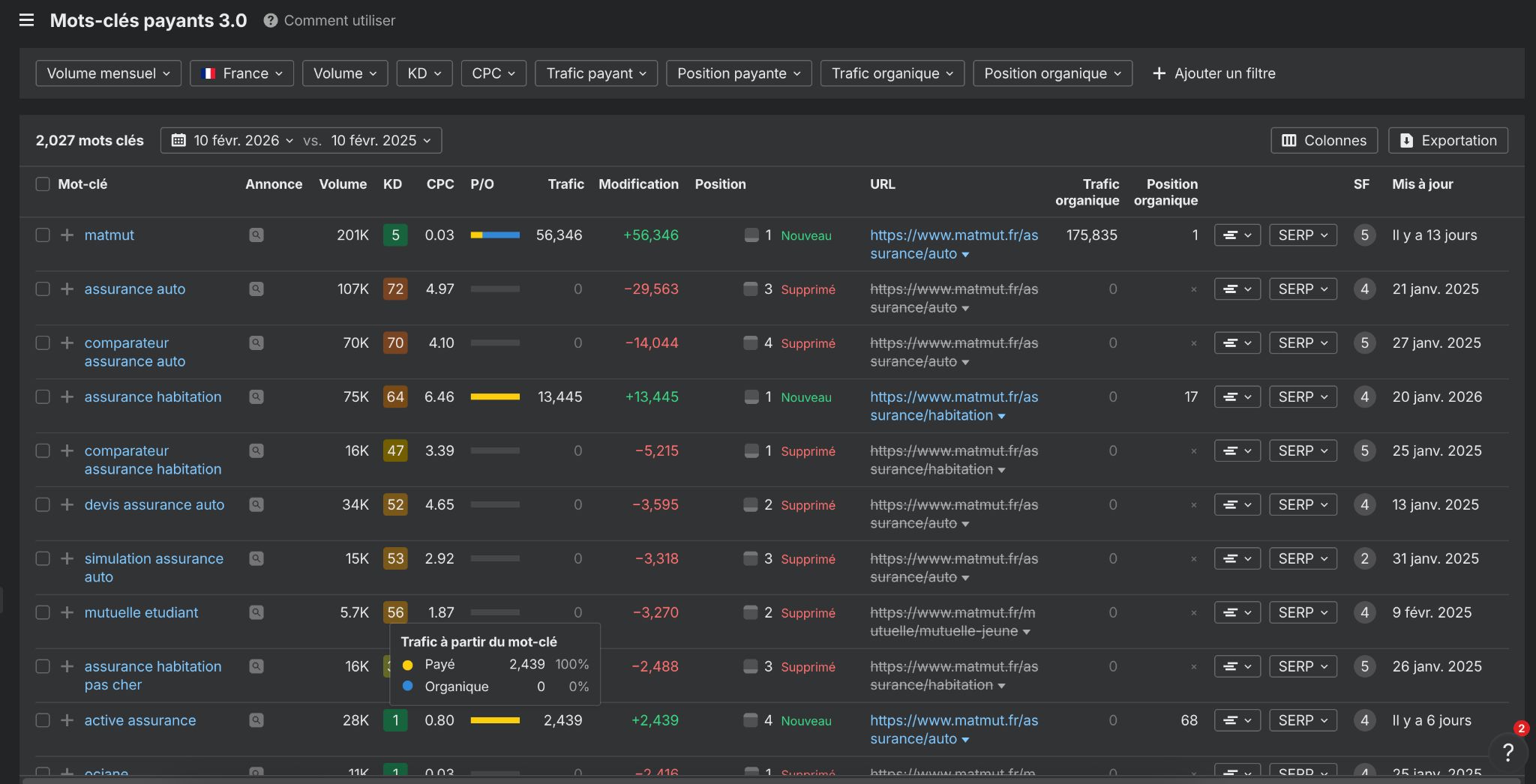Check the select-all checkbox in the table header
Image resolution: width=1536 pixels, height=784 pixels.
coord(42,184)
